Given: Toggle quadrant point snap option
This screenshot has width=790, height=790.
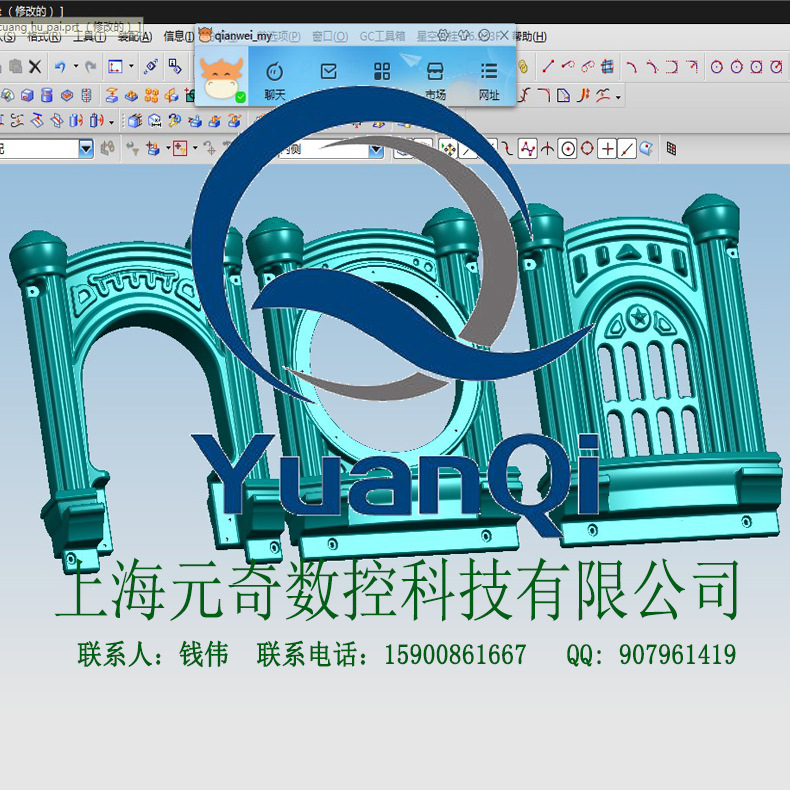Looking at the screenshot, I should [x=587, y=149].
